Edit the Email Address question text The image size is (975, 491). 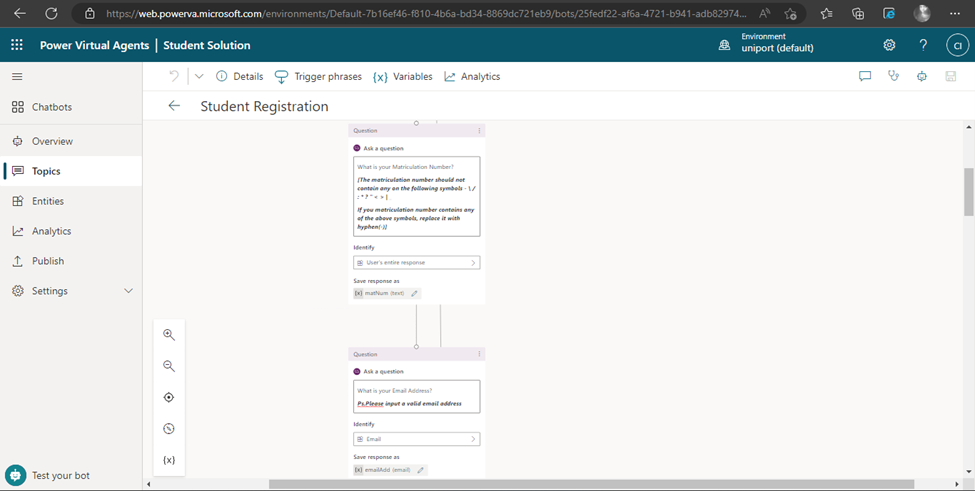point(417,397)
